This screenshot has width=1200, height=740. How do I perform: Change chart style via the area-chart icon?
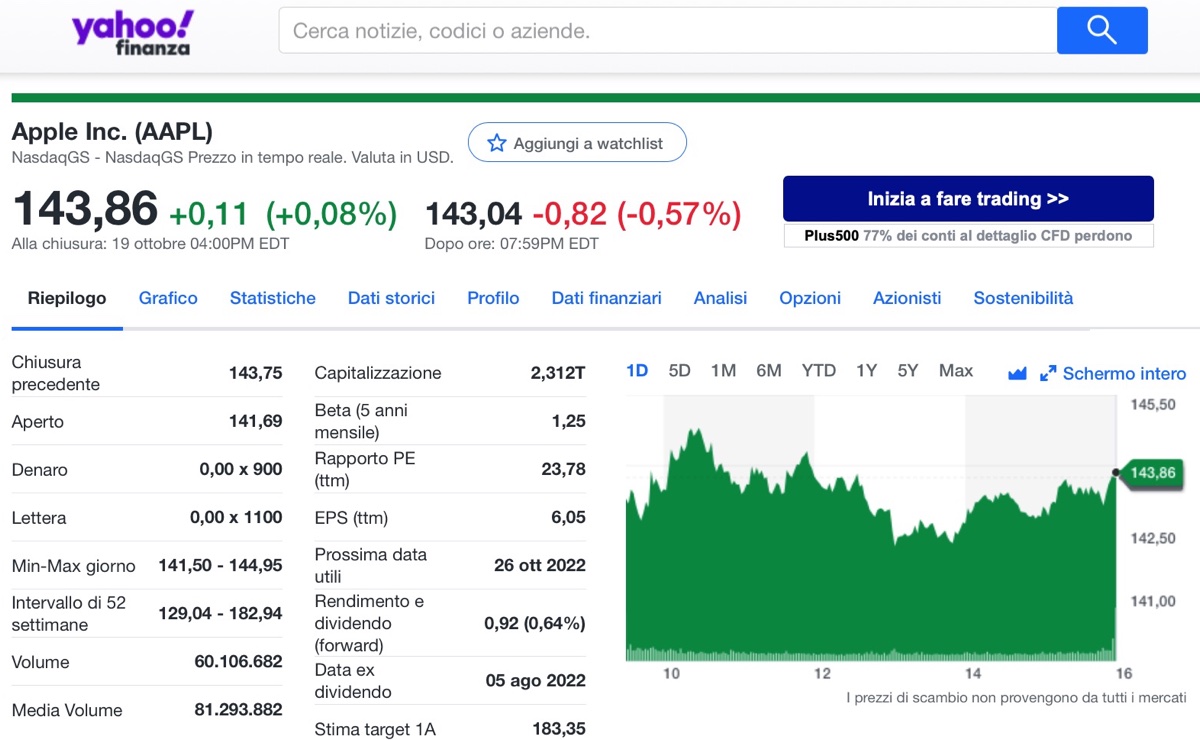[x=1016, y=372]
